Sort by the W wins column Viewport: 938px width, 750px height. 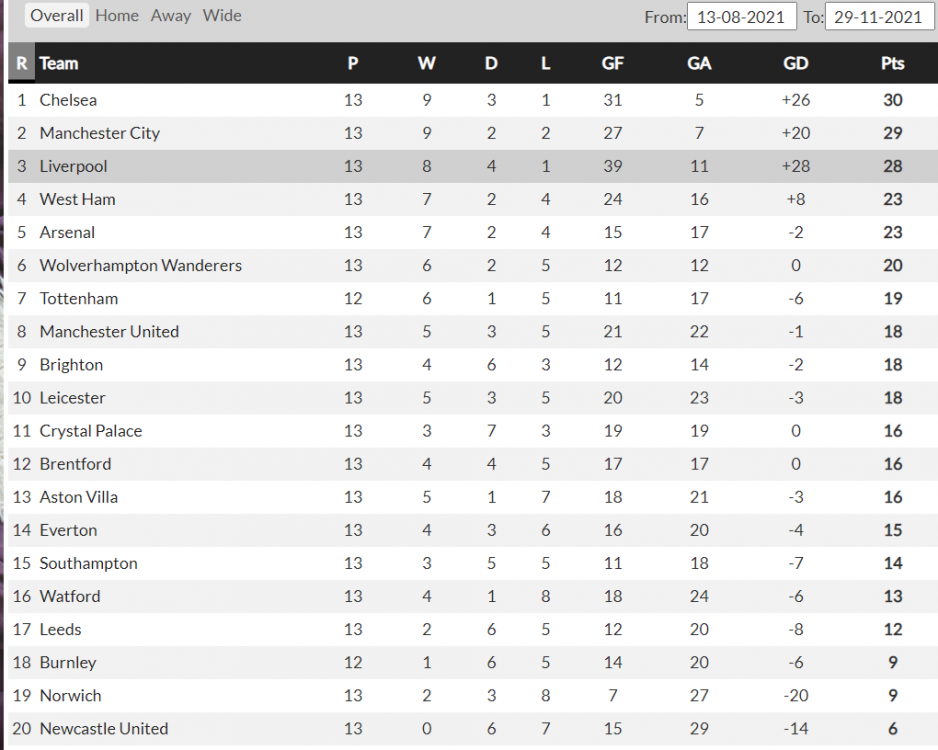pos(427,63)
